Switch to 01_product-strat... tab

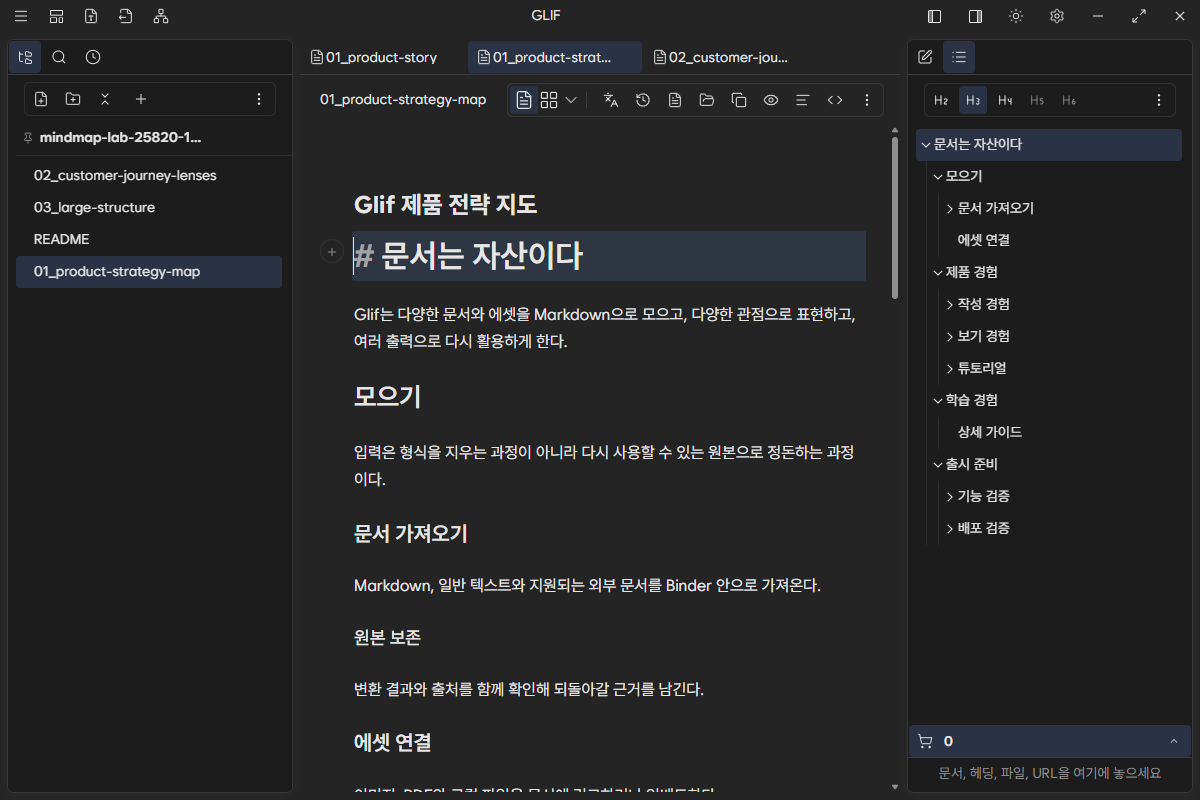[555, 57]
